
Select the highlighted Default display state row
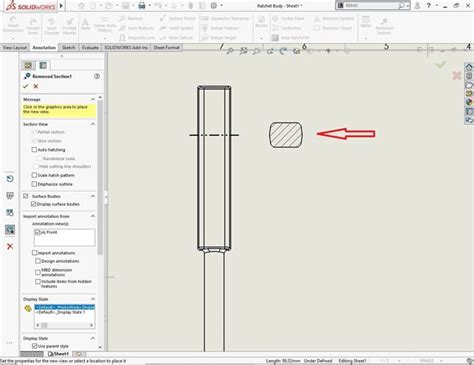[x=65, y=307]
